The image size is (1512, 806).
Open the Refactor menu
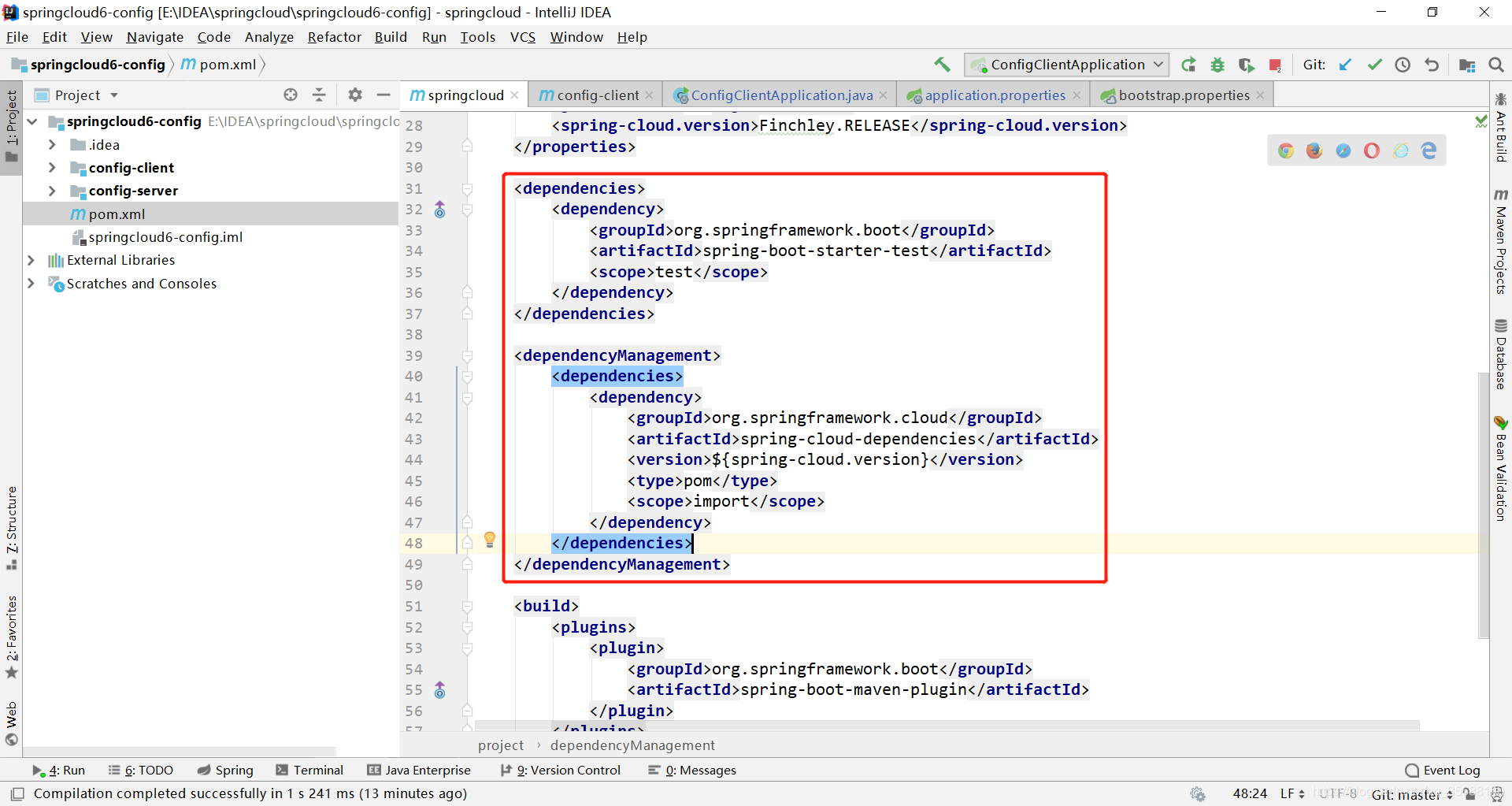click(x=334, y=37)
